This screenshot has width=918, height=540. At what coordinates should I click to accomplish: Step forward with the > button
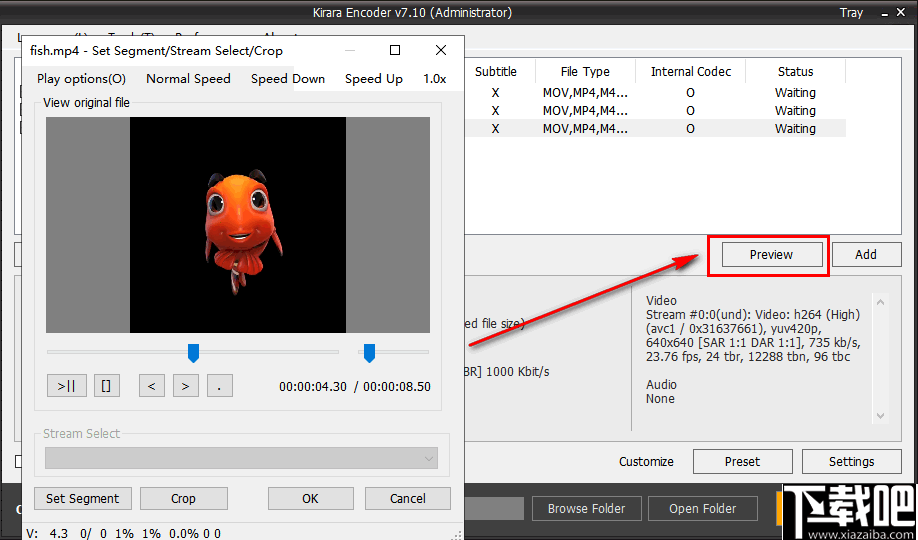coord(186,386)
